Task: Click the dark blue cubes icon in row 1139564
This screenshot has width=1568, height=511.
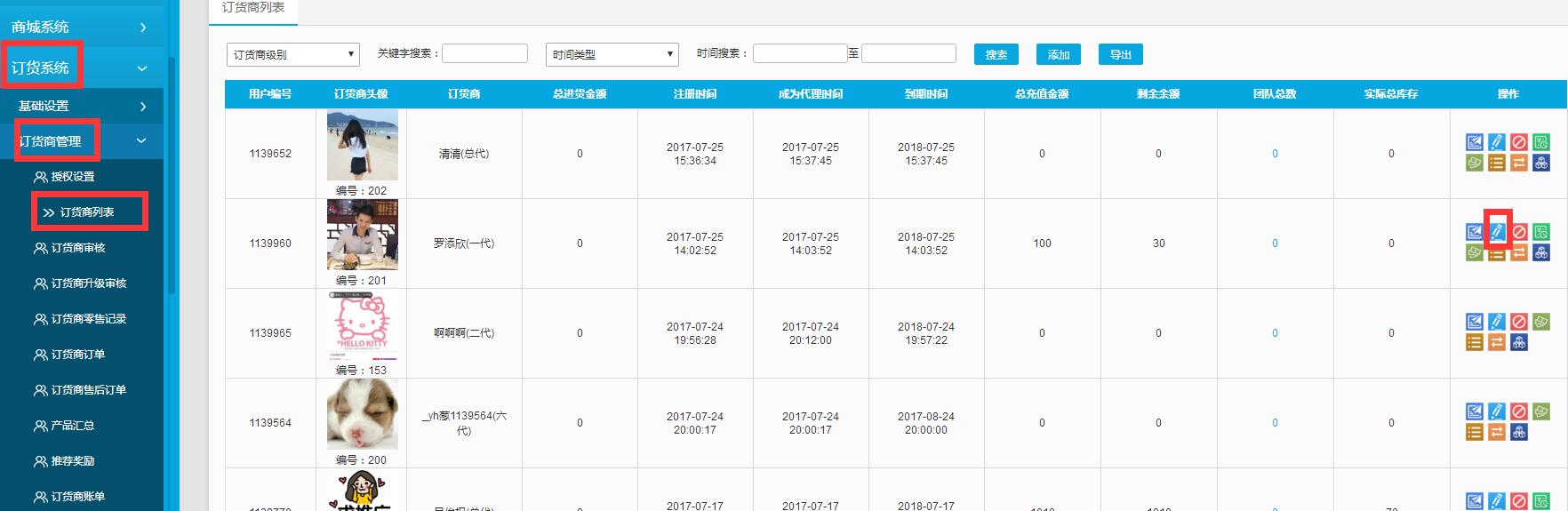Action: (x=1519, y=432)
